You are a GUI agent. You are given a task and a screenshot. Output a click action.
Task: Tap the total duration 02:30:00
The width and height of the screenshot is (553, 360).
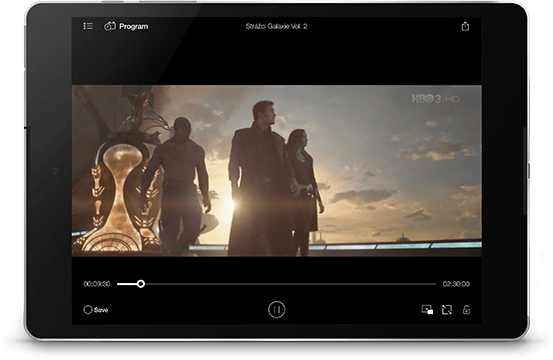tap(456, 284)
